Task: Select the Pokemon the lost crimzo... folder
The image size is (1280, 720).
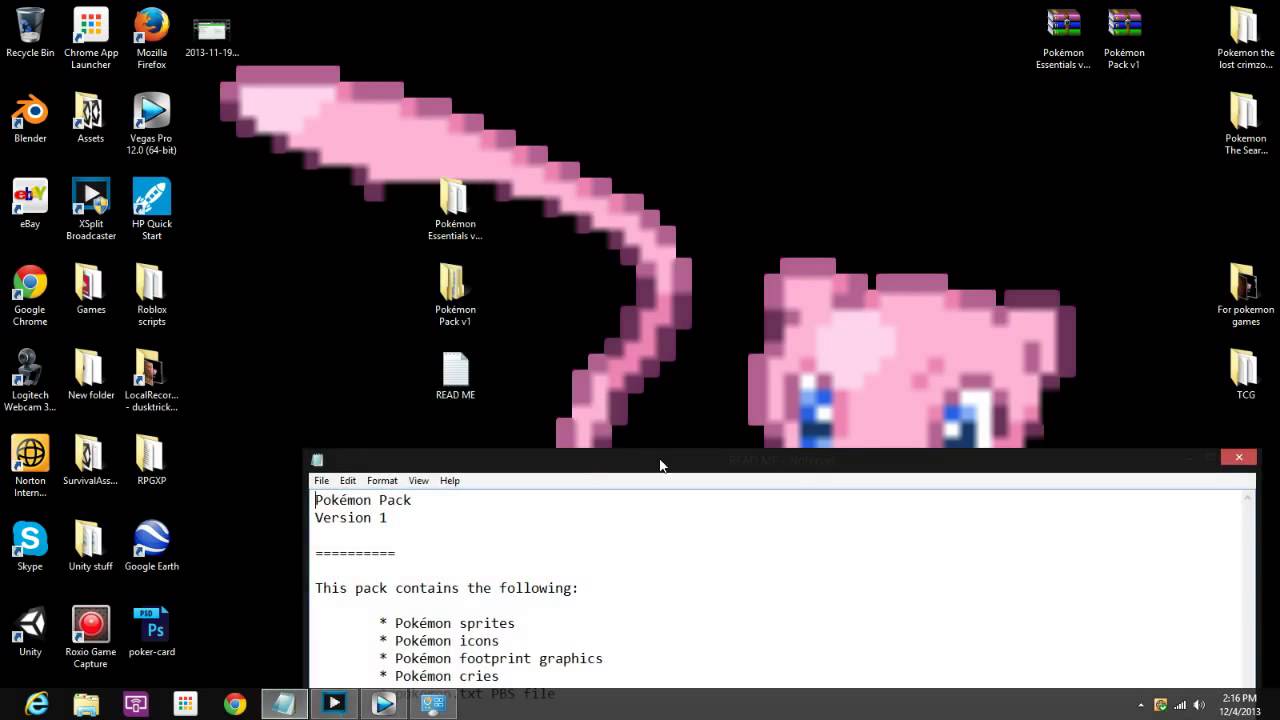Action: [x=1245, y=38]
